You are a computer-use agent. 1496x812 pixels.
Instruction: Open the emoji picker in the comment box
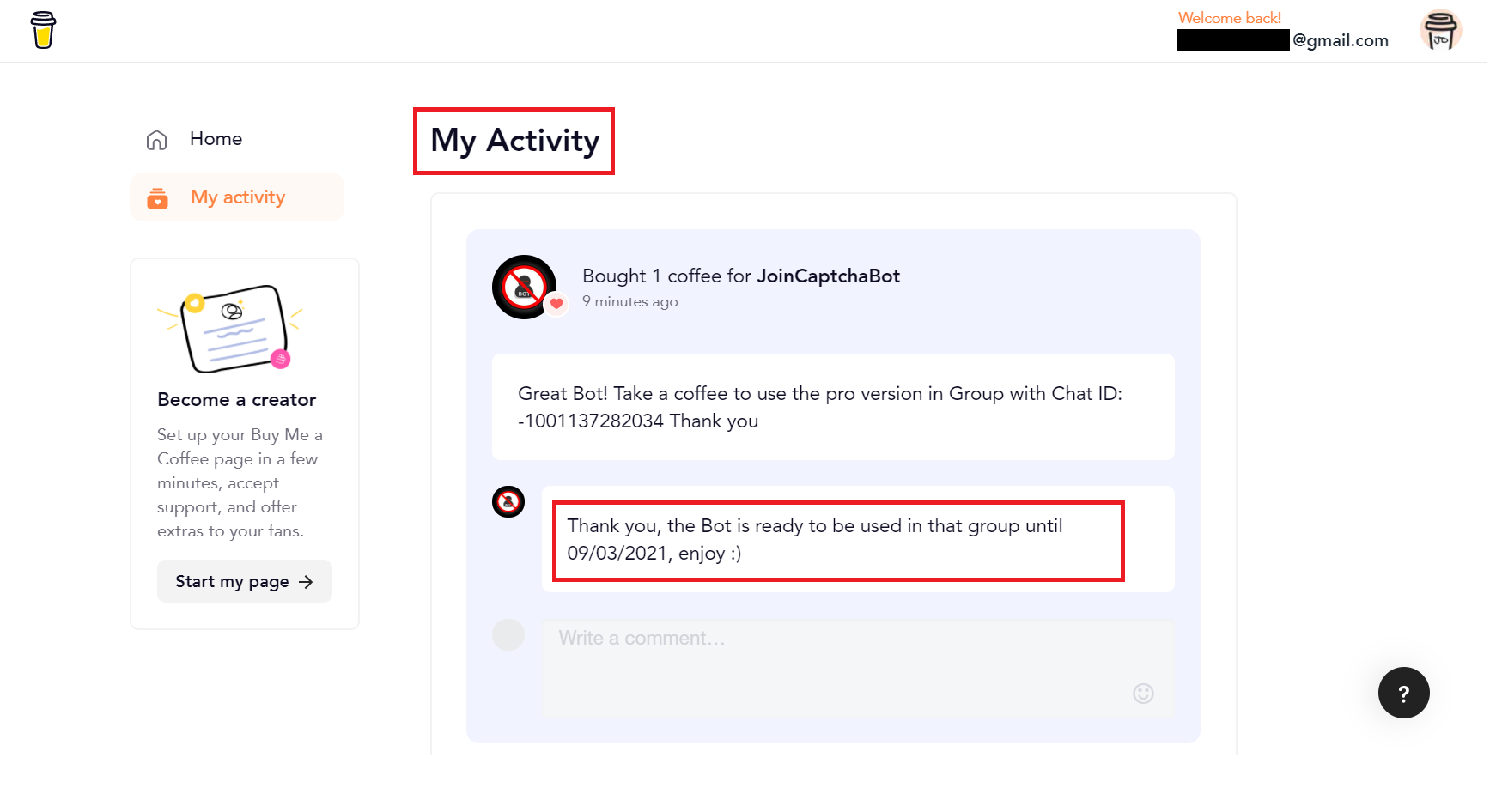[x=1143, y=694]
